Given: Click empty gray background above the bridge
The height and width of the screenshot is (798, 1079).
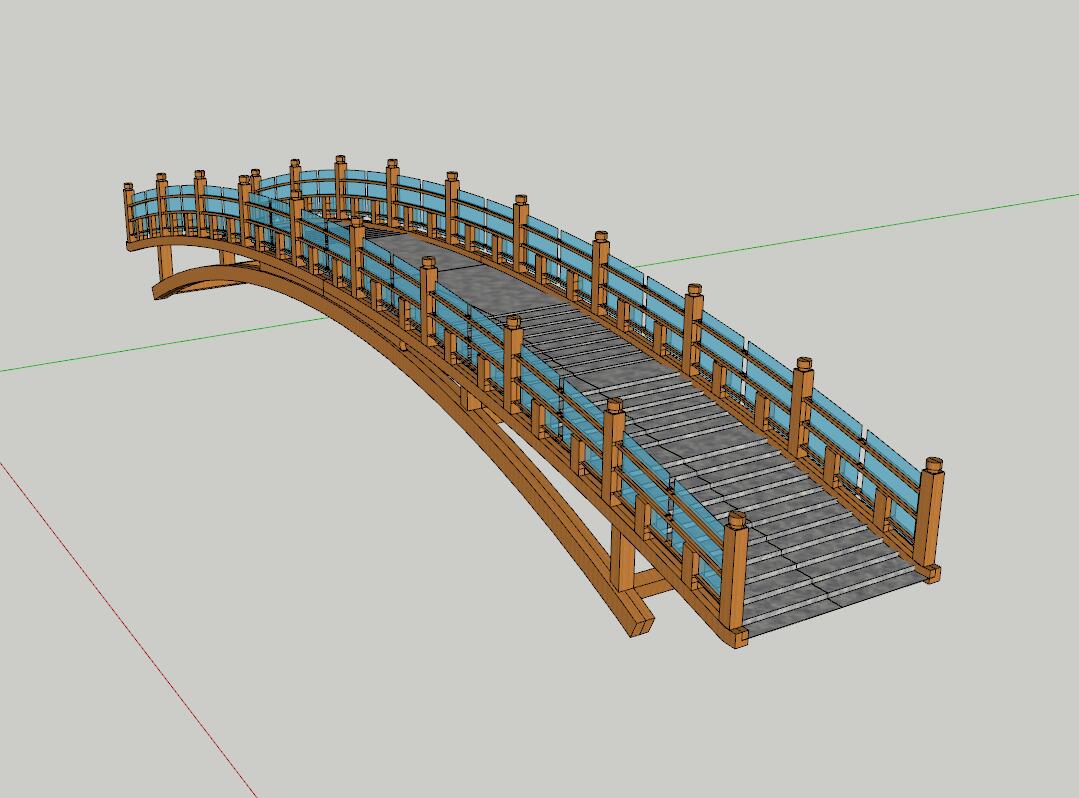Looking at the screenshot, I should click(x=600, y=80).
